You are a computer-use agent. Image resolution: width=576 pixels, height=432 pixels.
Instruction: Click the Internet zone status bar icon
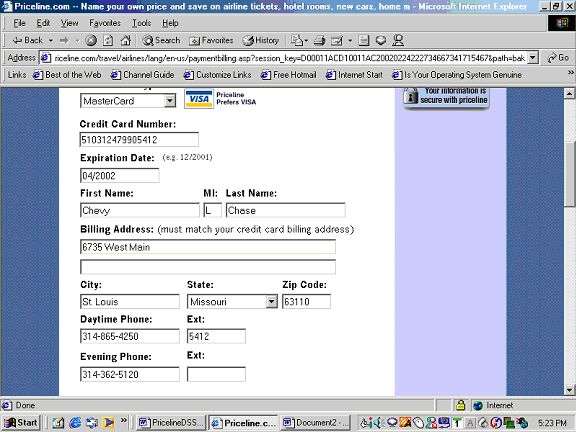point(478,406)
